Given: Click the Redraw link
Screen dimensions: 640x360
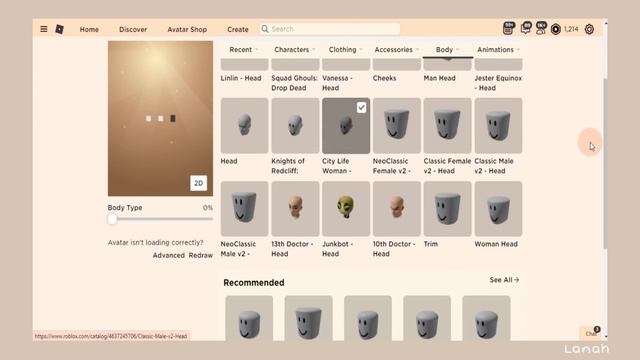Looking at the screenshot, I should coord(200,255).
